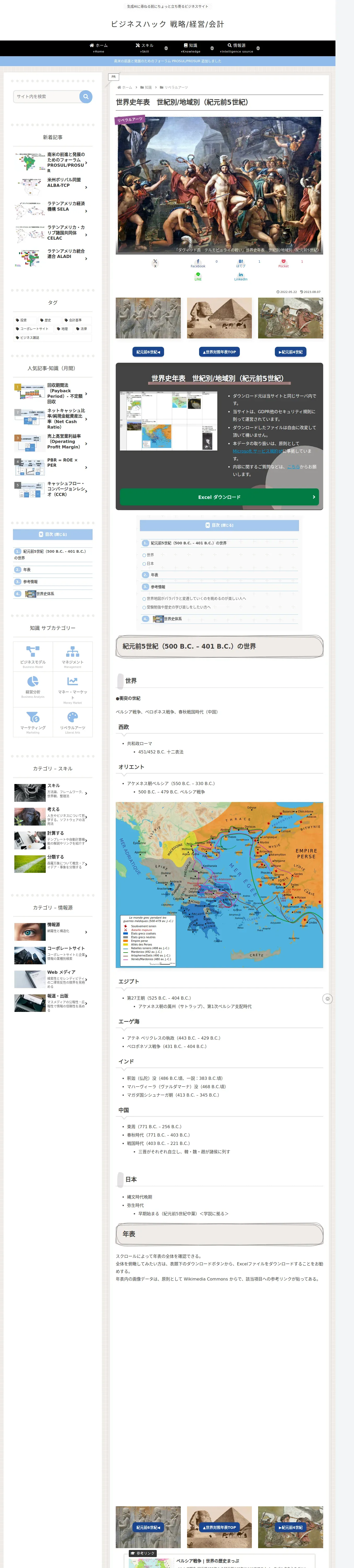Open the ペルシア戦争 reference link card
This screenshot has width=354, height=1568.
tap(219, 1560)
